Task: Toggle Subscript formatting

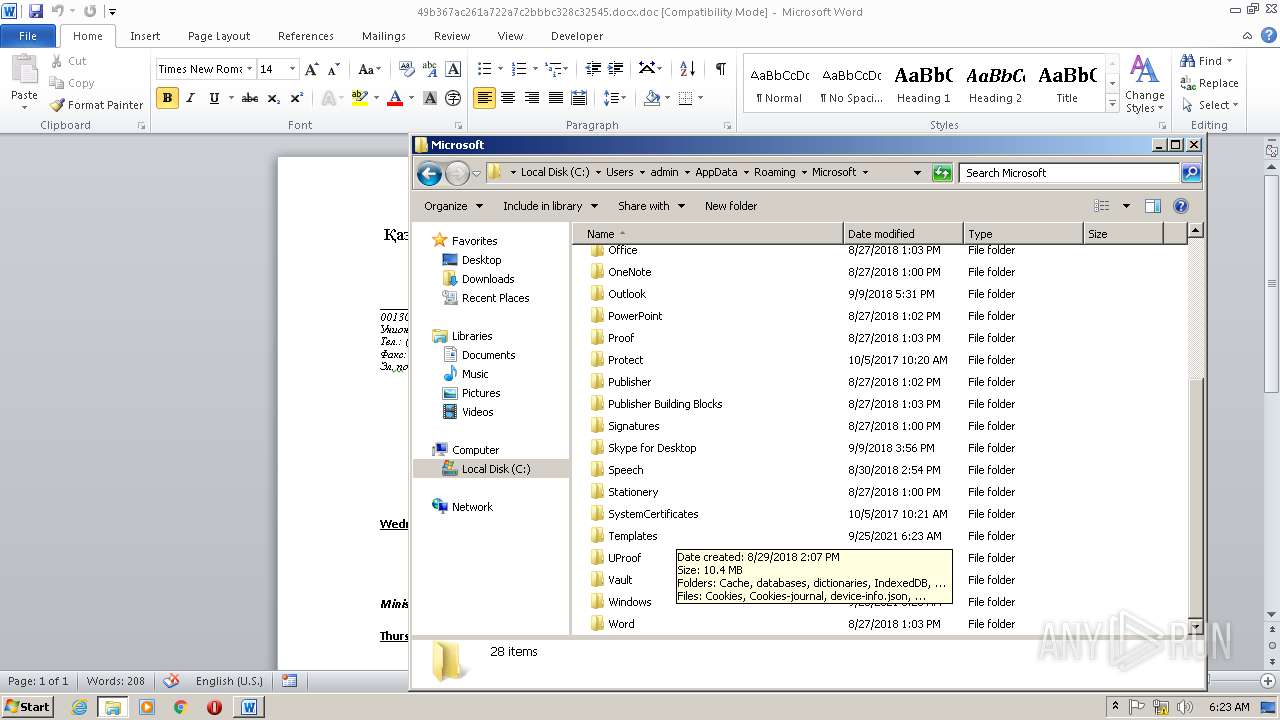Action: coord(273,98)
